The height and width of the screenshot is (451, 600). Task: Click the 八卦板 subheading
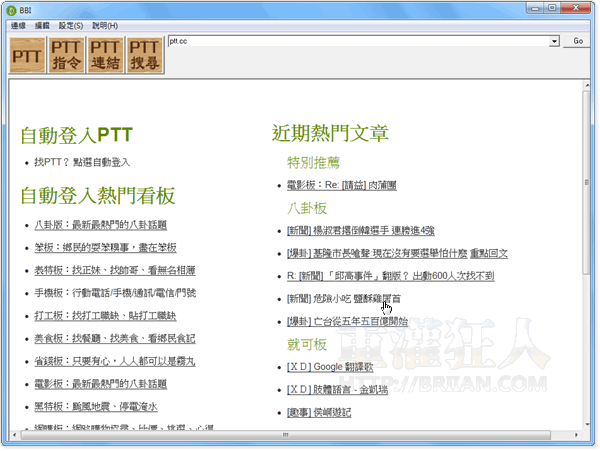(x=307, y=208)
